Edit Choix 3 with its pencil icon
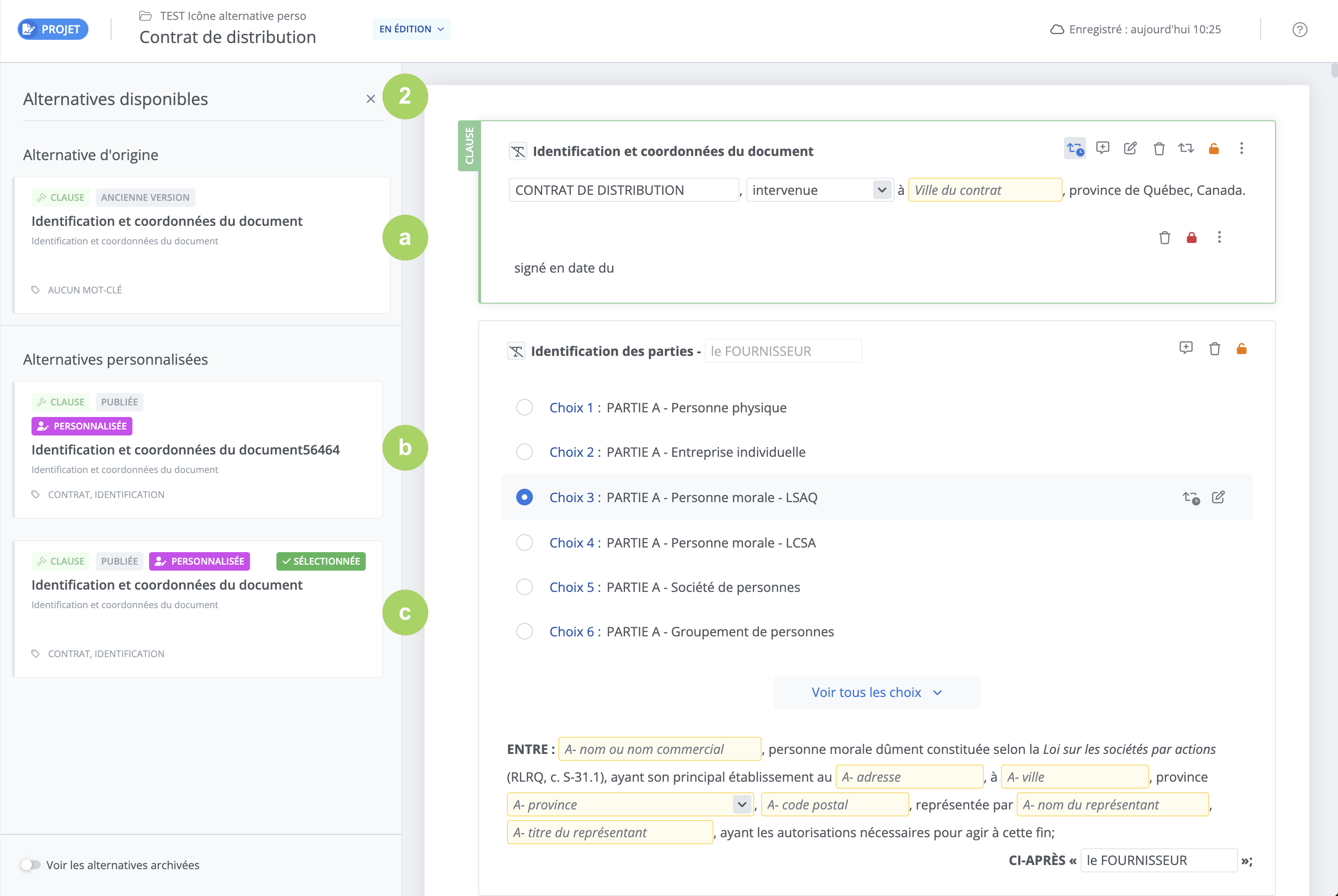 click(1218, 497)
